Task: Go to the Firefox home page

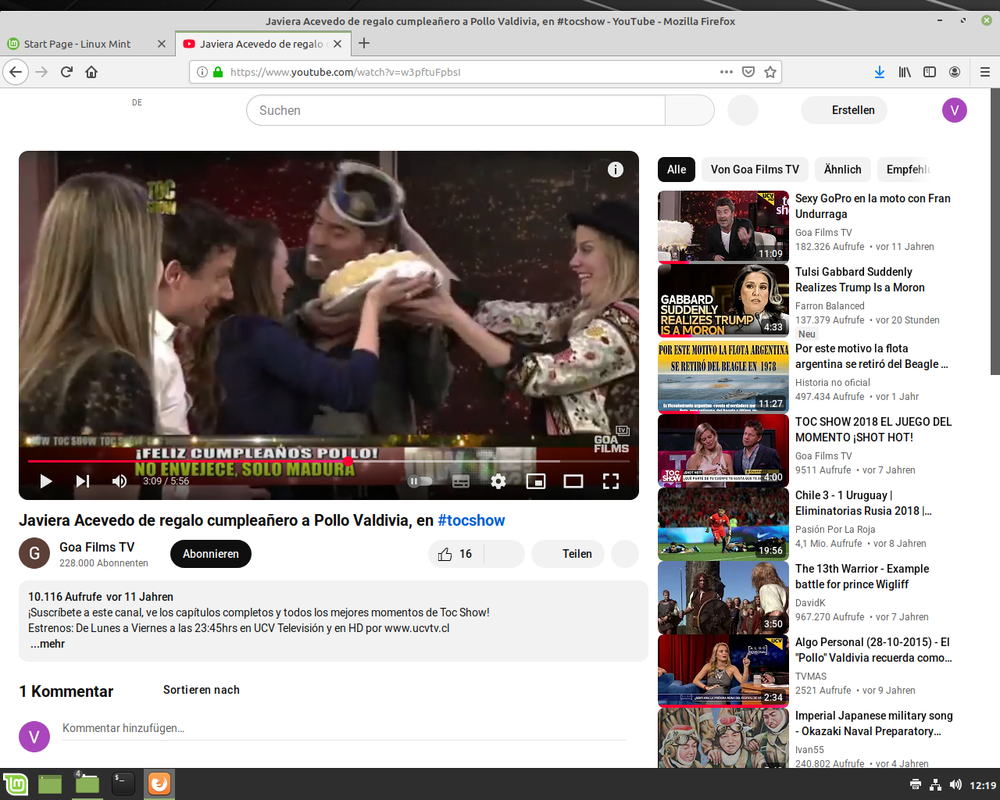Action: 91,72
